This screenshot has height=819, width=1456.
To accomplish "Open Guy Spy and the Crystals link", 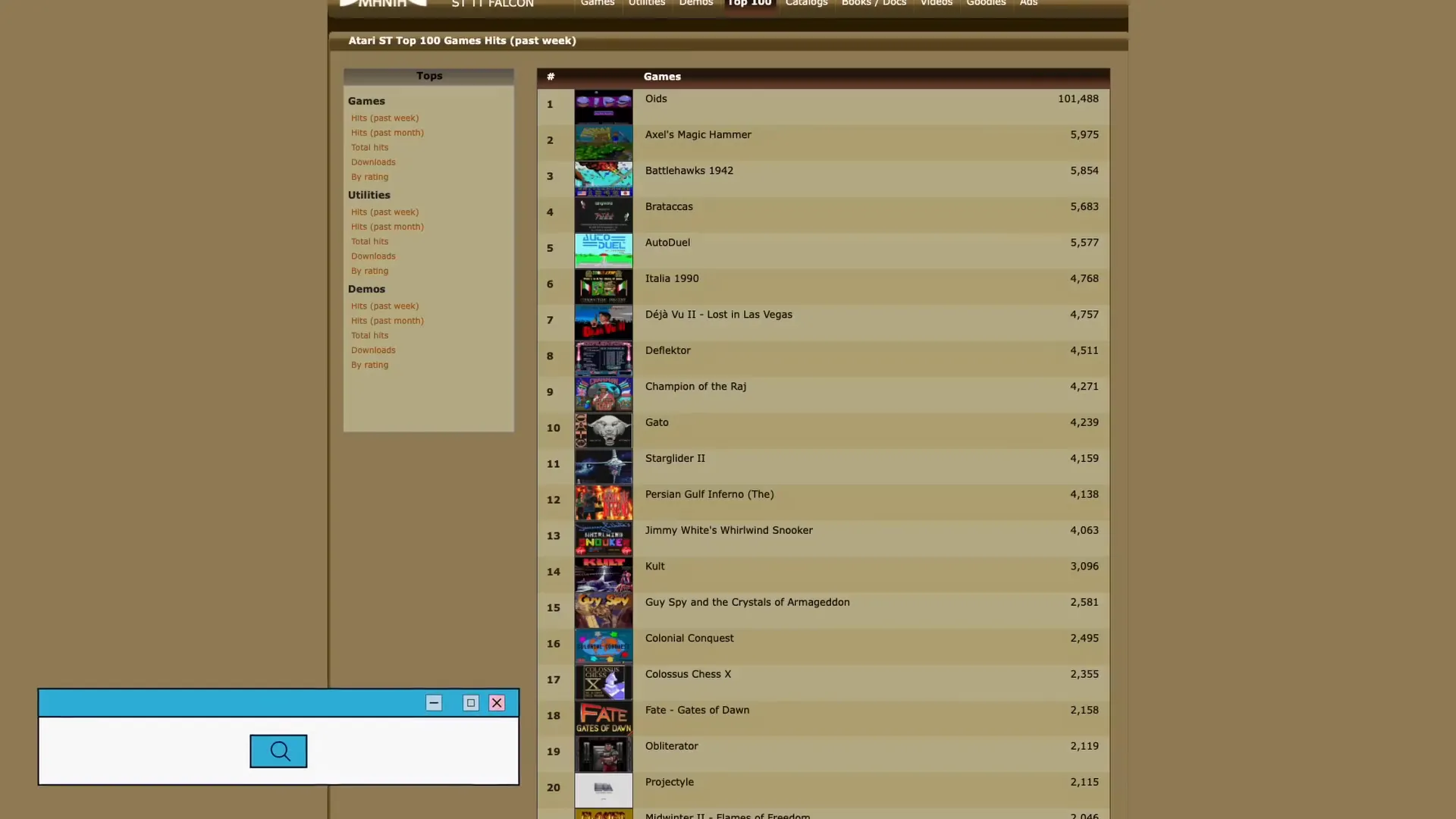I will click(x=747, y=602).
